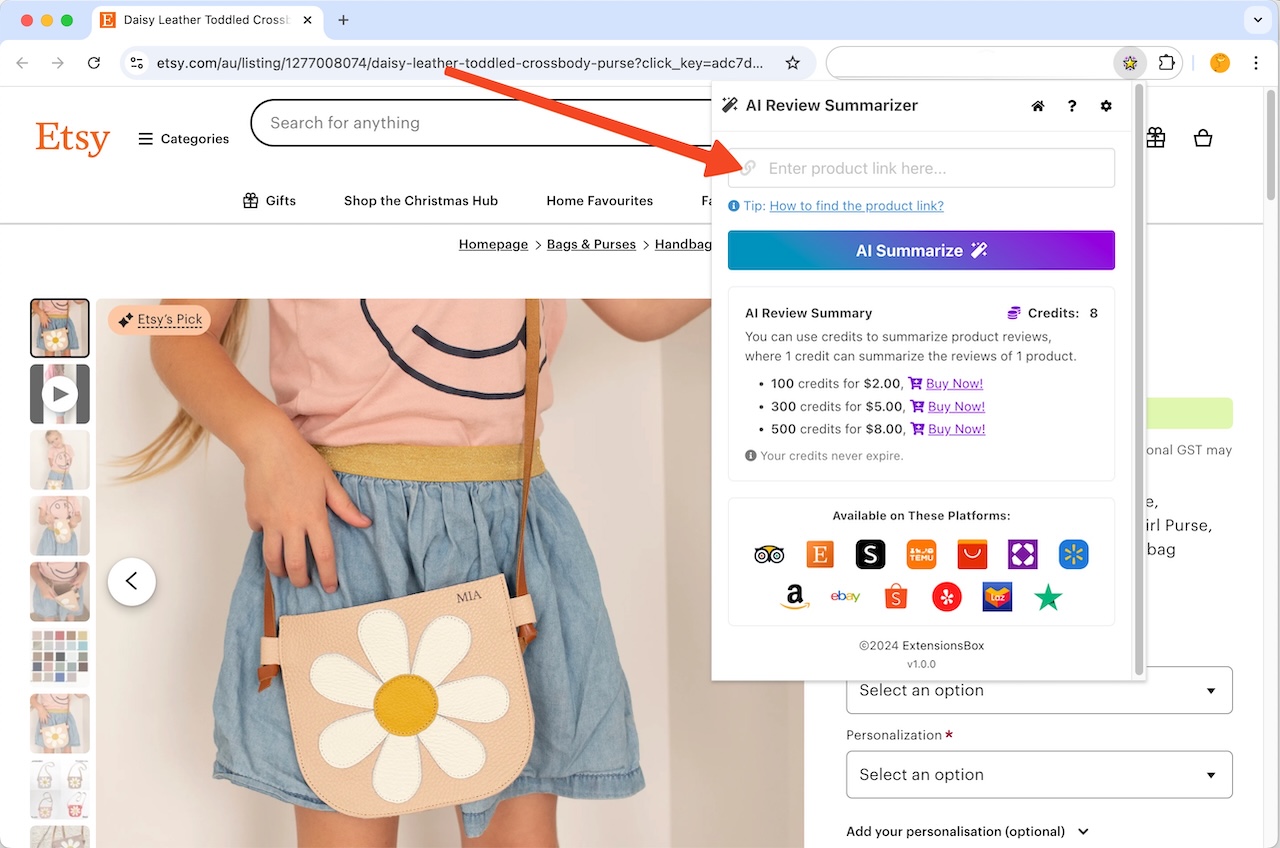Screen dimensions: 1280x848
Task: Select the Trustpilot star icon
Action: click(x=1047, y=597)
